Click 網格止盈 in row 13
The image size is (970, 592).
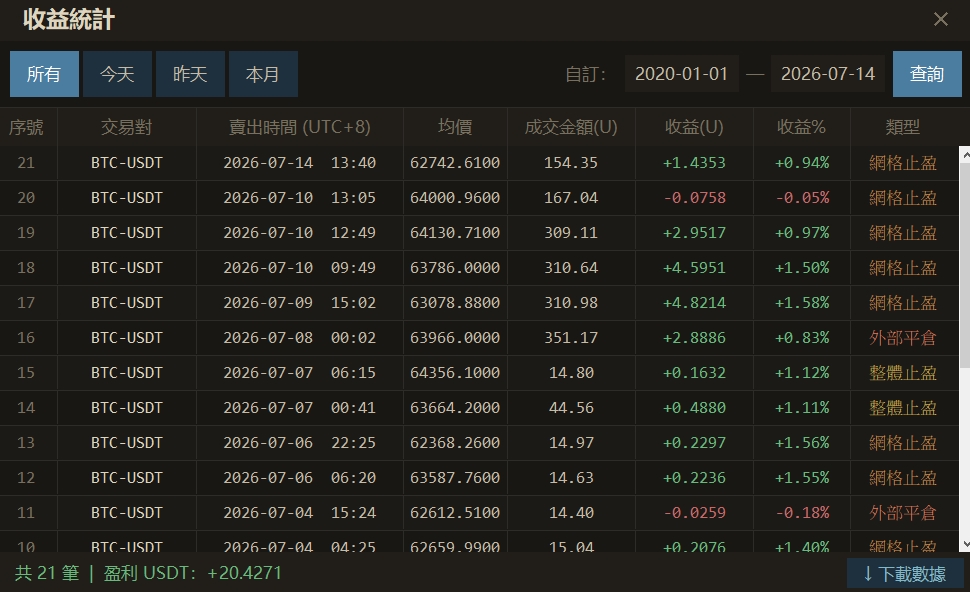coord(903,442)
